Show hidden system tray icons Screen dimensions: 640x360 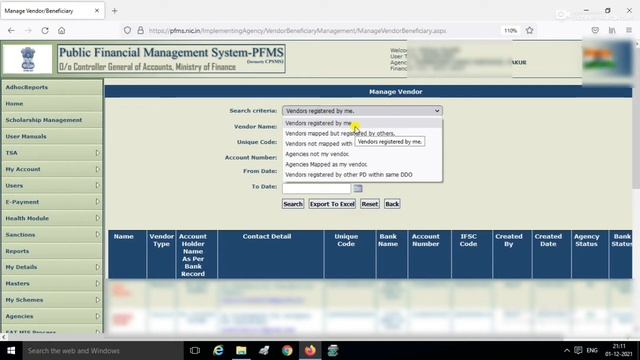click(567, 351)
